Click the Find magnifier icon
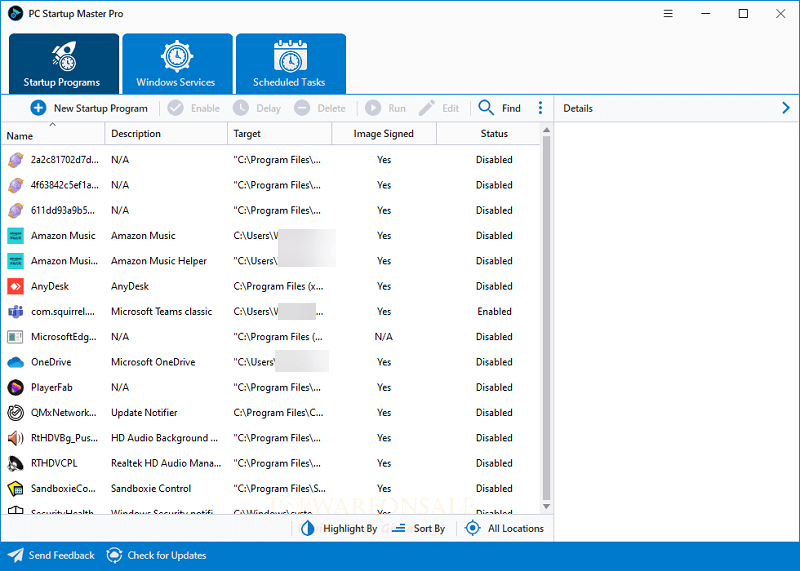Image resolution: width=800 pixels, height=571 pixels. click(x=486, y=108)
